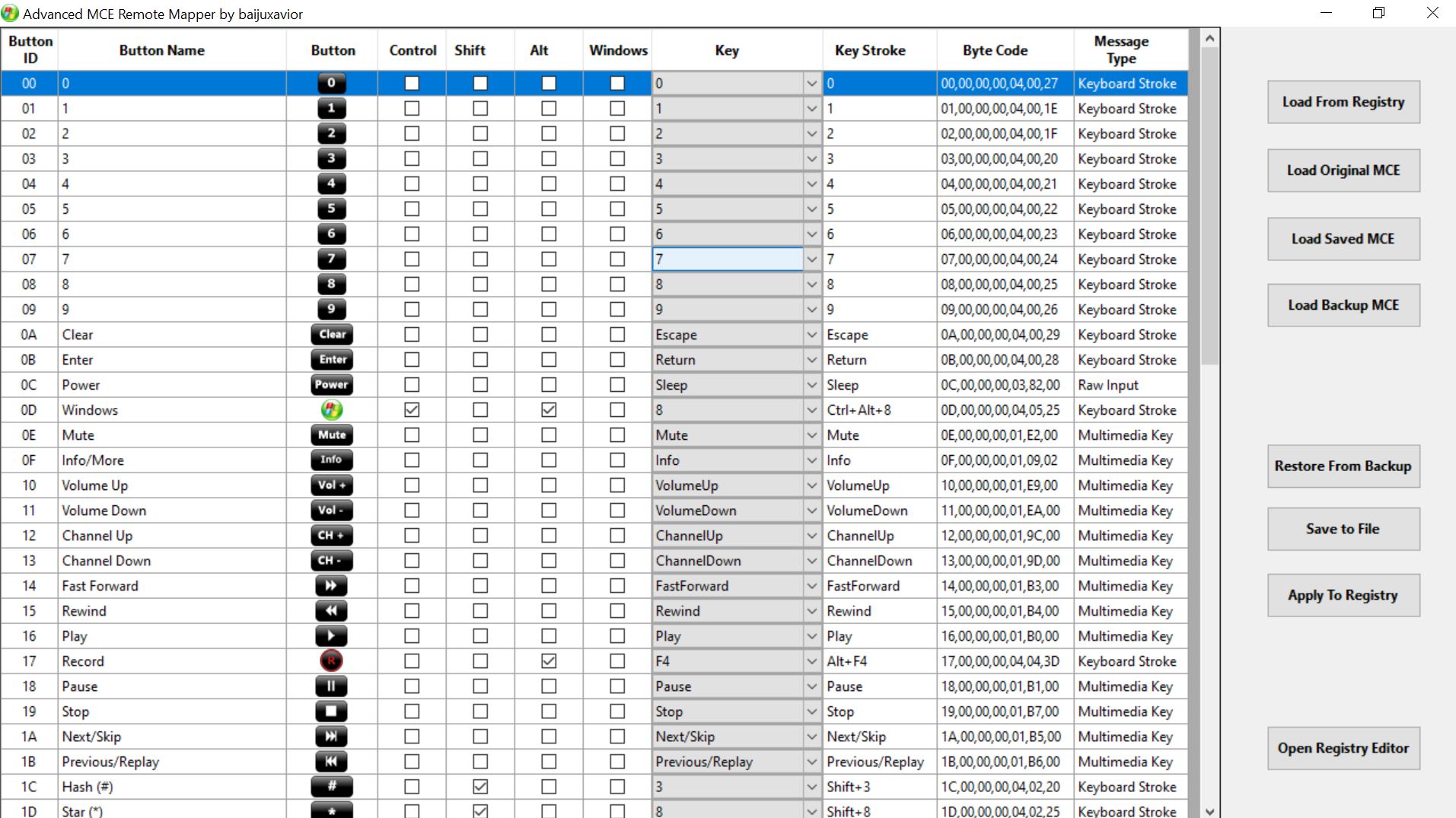The image size is (1456, 818).
Task: Uncheck Alt for the Windows button row
Action: tap(549, 409)
